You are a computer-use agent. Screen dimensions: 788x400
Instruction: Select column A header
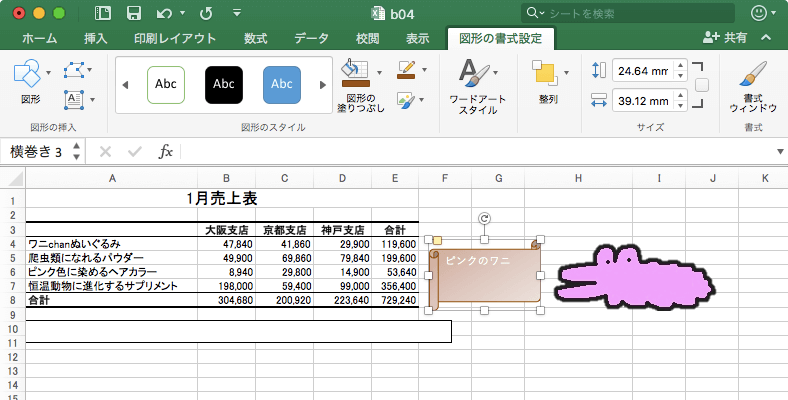pos(112,178)
